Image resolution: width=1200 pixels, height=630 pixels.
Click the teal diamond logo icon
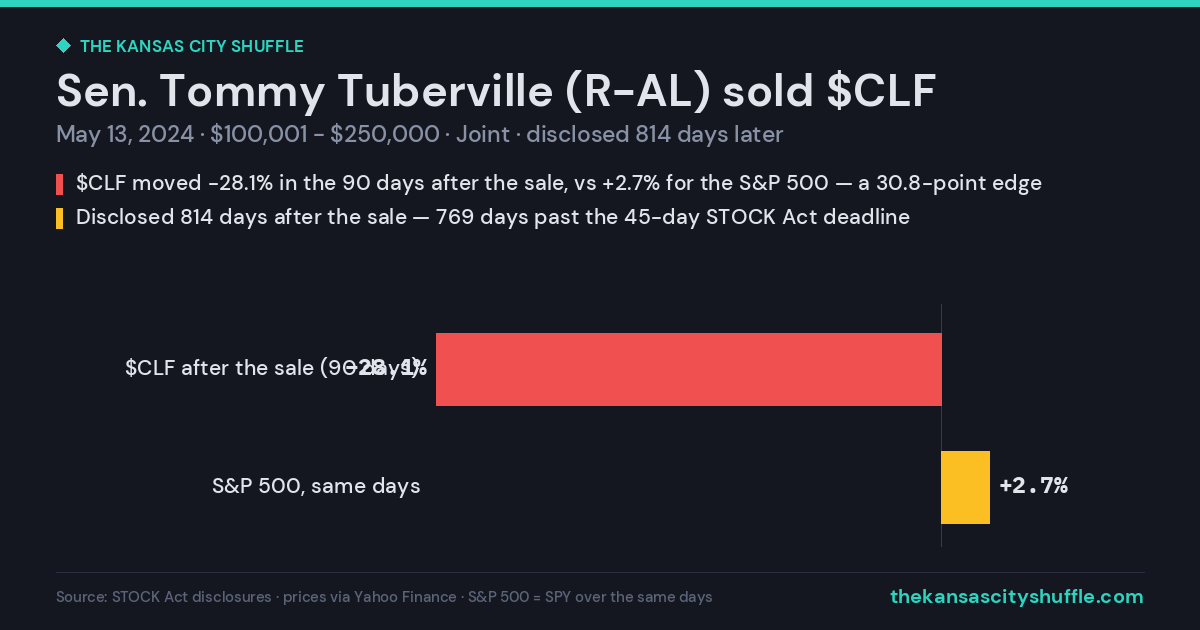coord(63,45)
